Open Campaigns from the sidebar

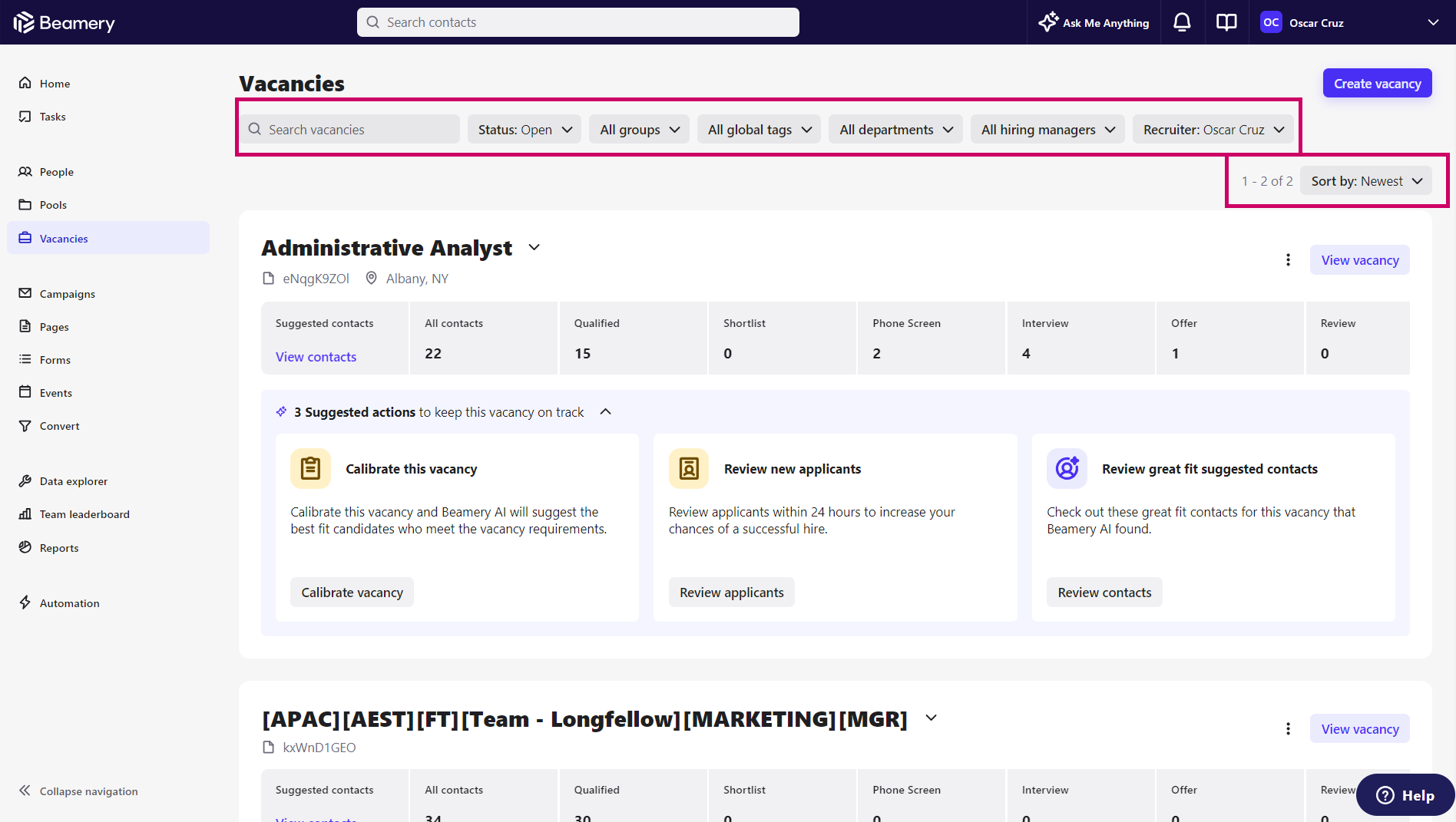(67, 294)
